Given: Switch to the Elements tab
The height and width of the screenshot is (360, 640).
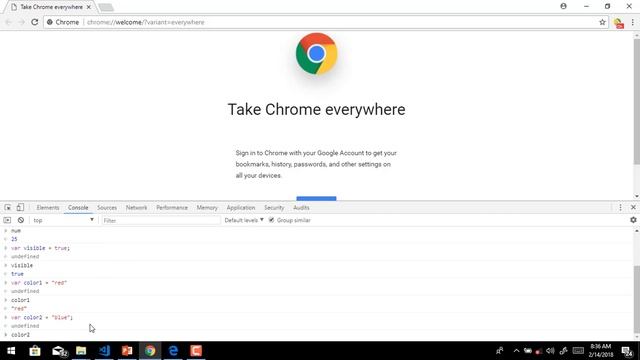Looking at the screenshot, I should [x=48, y=207].
